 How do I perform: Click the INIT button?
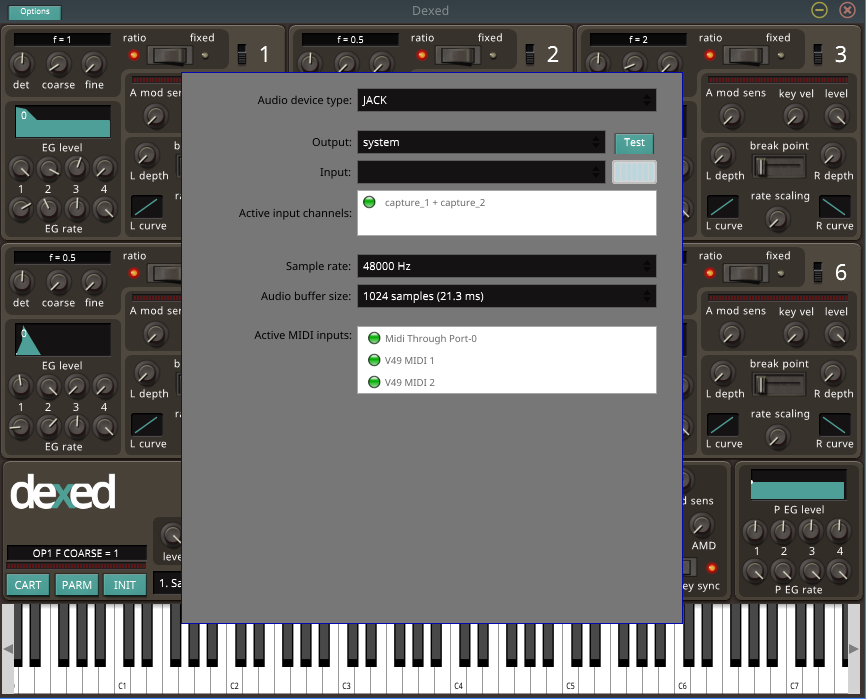tap(125, 585)
